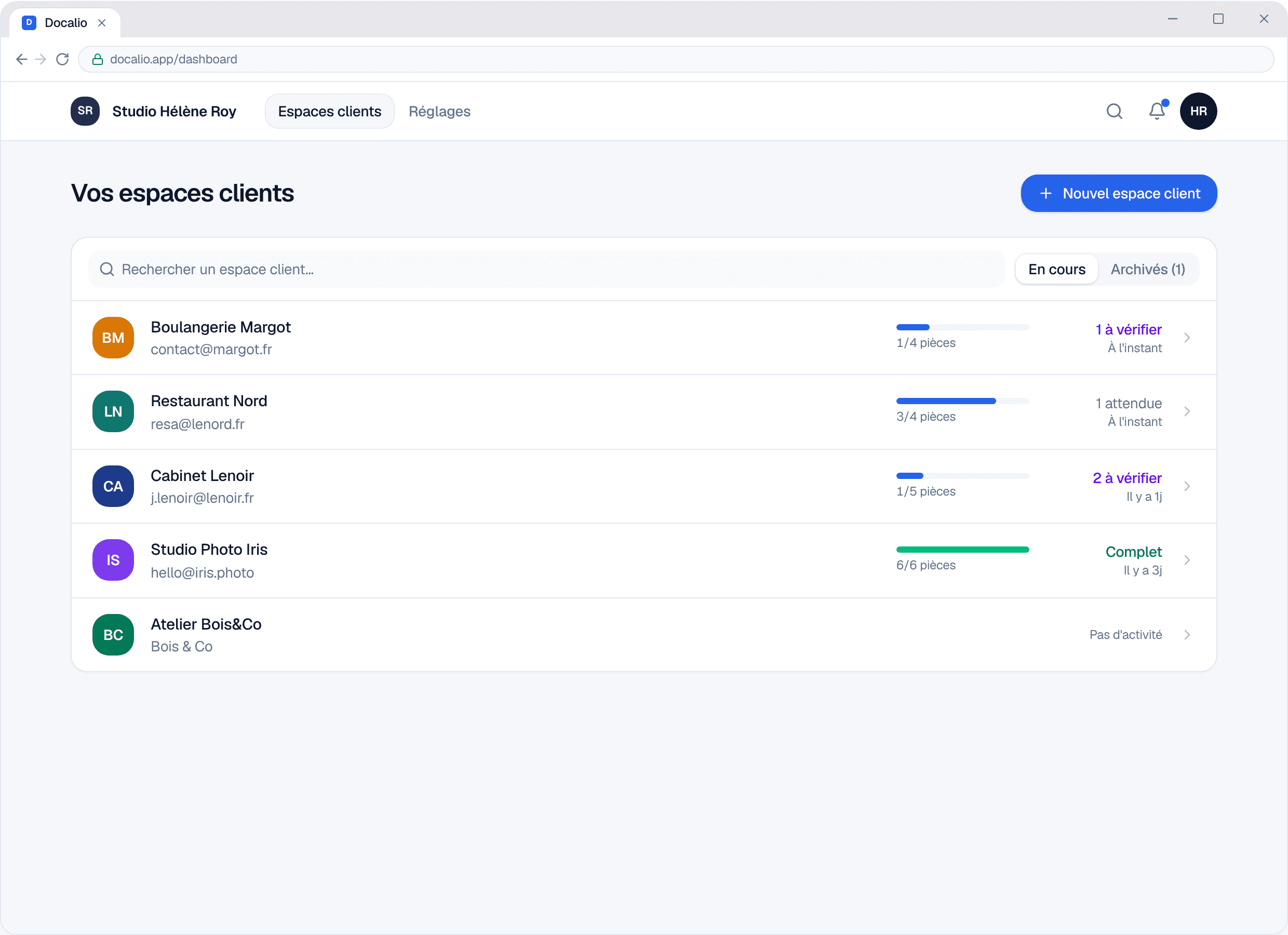The image size is (1288, 935).
Task: Focus the Rechercher un espace client field
Action: click(546, 269)
